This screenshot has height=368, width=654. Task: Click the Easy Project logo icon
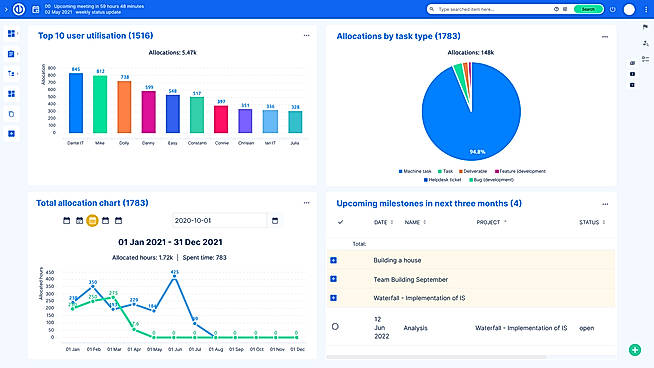pyautogui.click(x=19, y=9)
